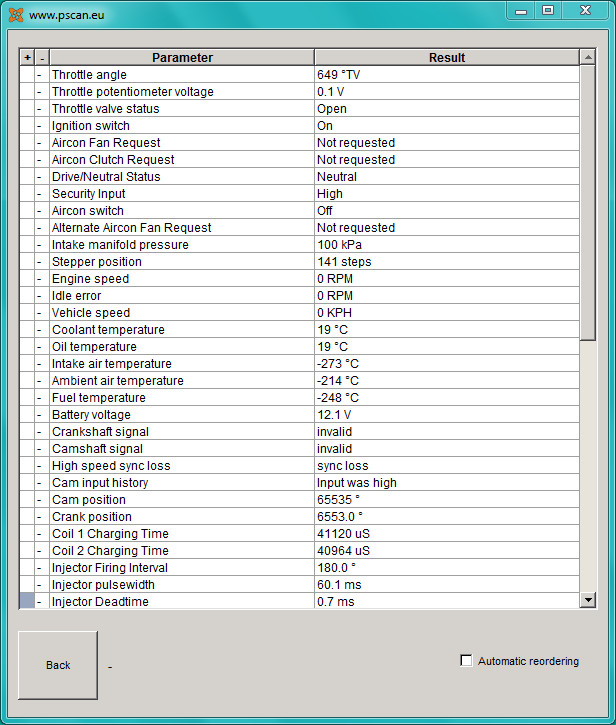The image size is (616, 725).
Task: Click the minus toggle for Security Input row
Action: click(42, 193)
